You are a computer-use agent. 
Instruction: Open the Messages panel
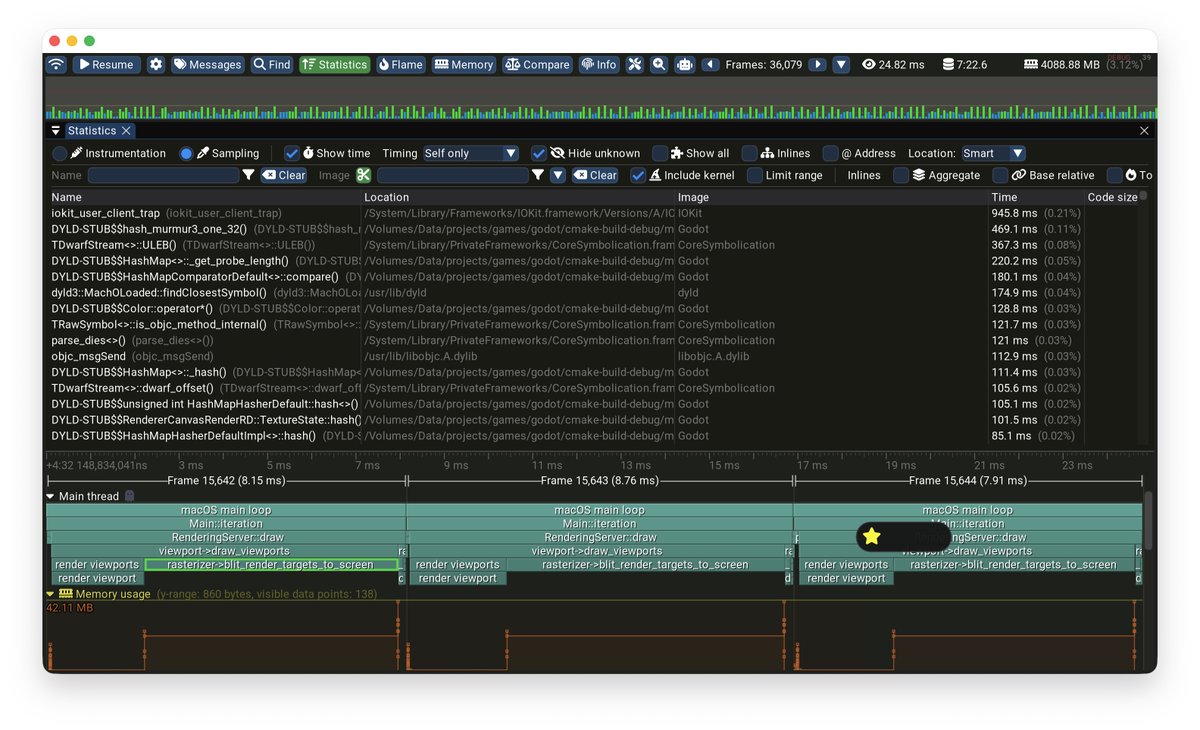pyautogui.click(x=207, y=64)
